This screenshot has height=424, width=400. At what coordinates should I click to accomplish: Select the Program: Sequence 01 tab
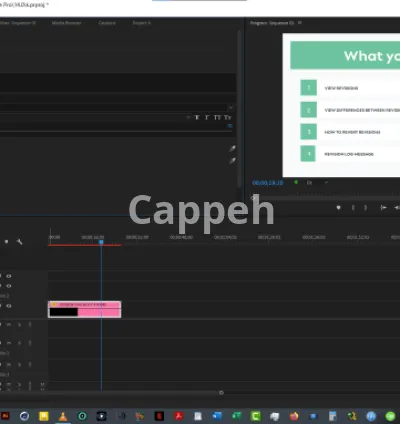coord(272,23)
